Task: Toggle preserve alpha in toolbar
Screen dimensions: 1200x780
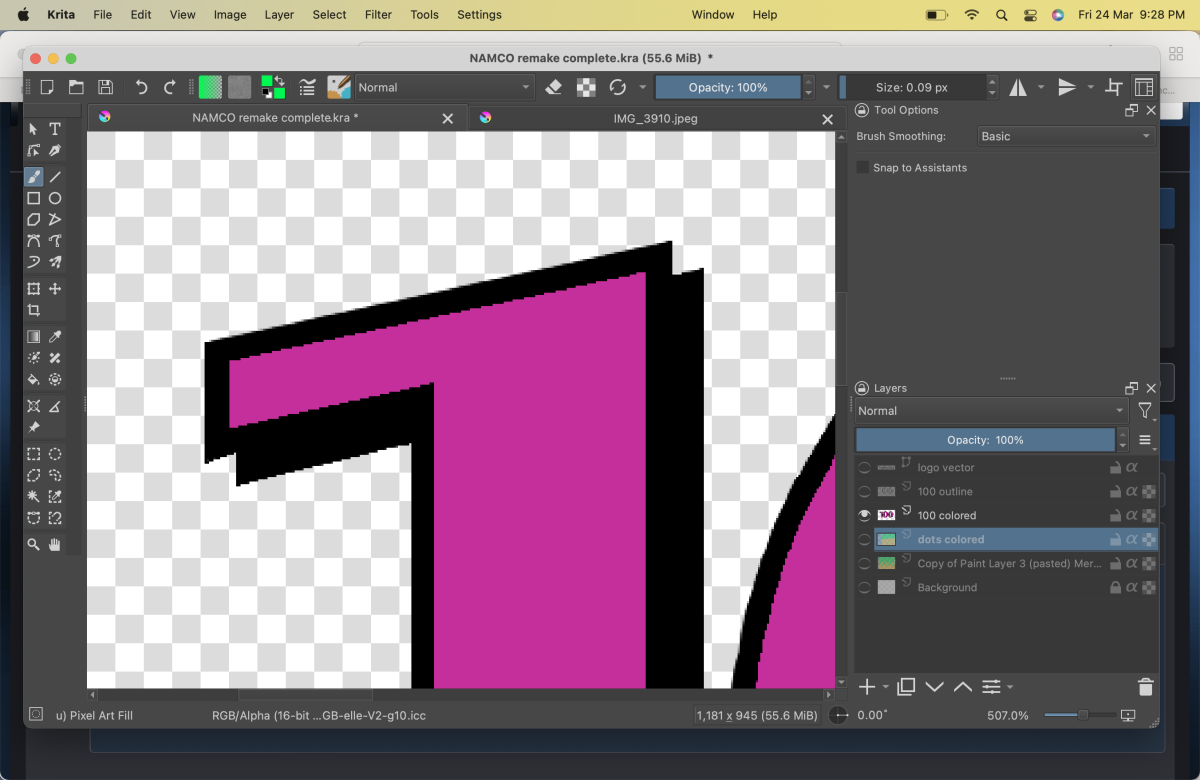Action: click(x=586, y=87)
